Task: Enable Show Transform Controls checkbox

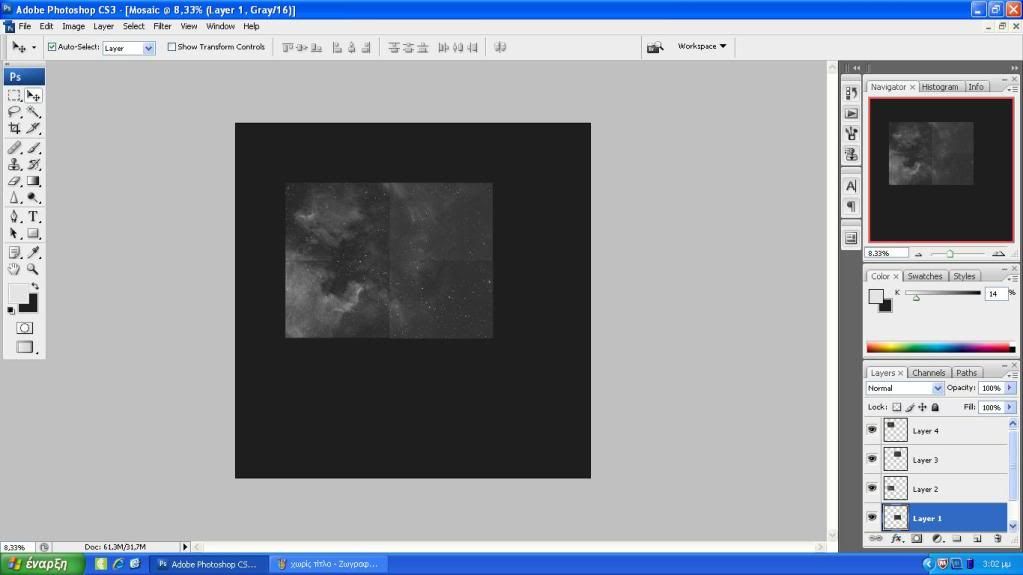Action: 172,47
